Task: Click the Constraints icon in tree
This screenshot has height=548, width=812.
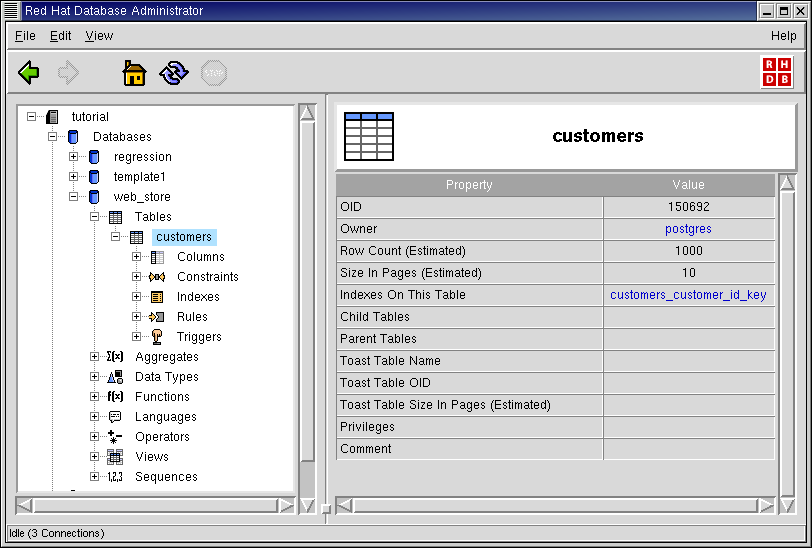Action: coord(157,277)
